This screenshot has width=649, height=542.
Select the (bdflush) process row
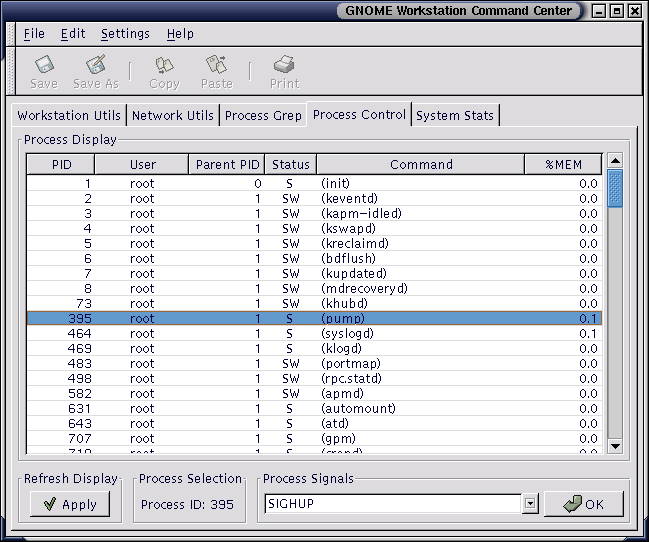coord(314,258)
